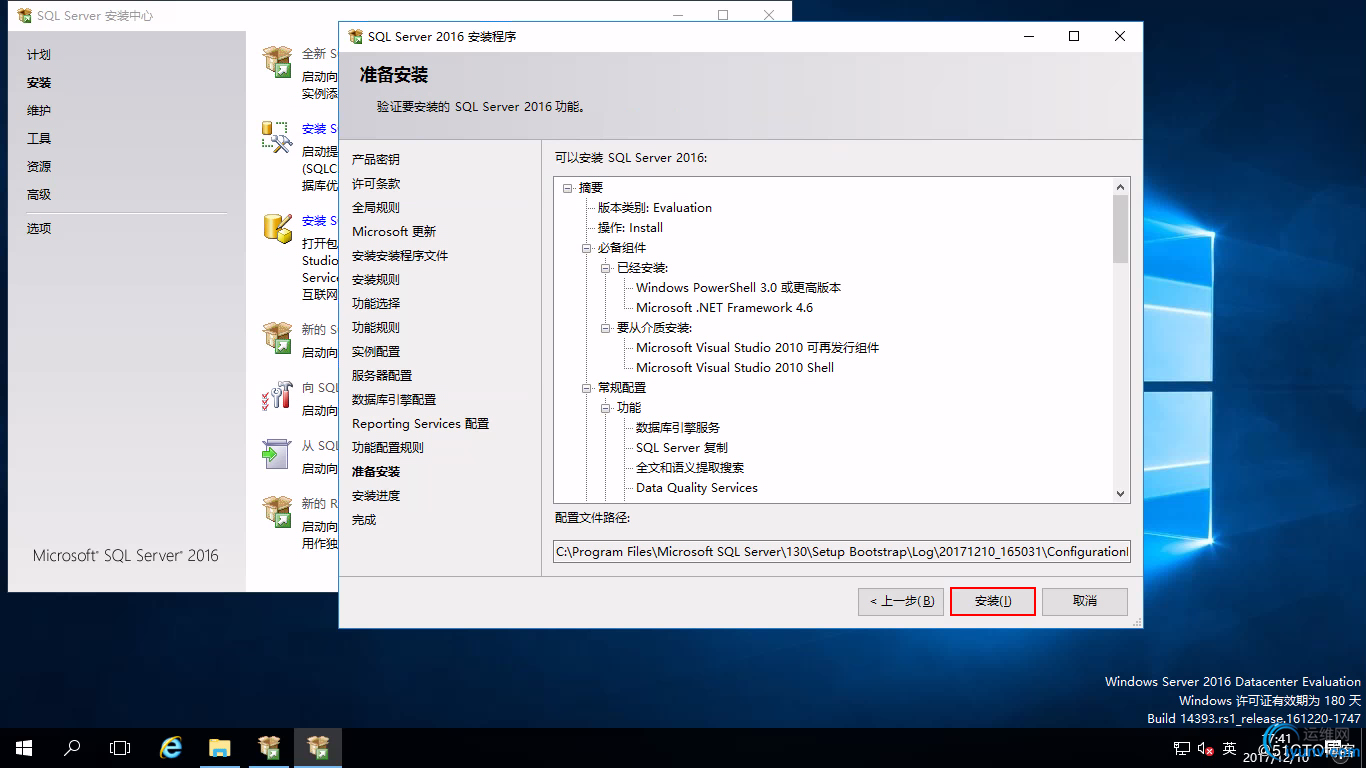Image resolution: width=1366 pixels, height=768 pixels.
Task: Click the summary tree scrollbar thumb
Action: click(1120, 229)
